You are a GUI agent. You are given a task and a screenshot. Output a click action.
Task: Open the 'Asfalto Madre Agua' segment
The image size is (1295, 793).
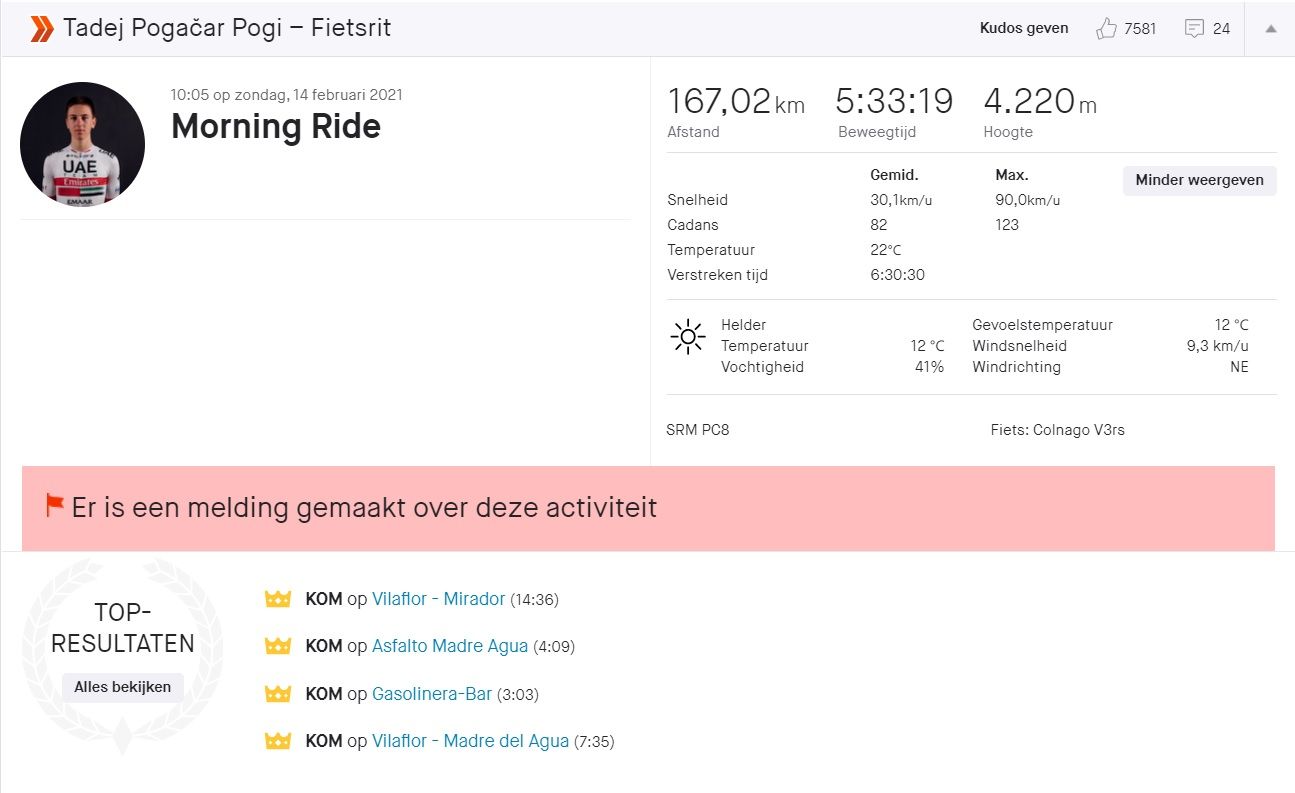coord(449,646)
